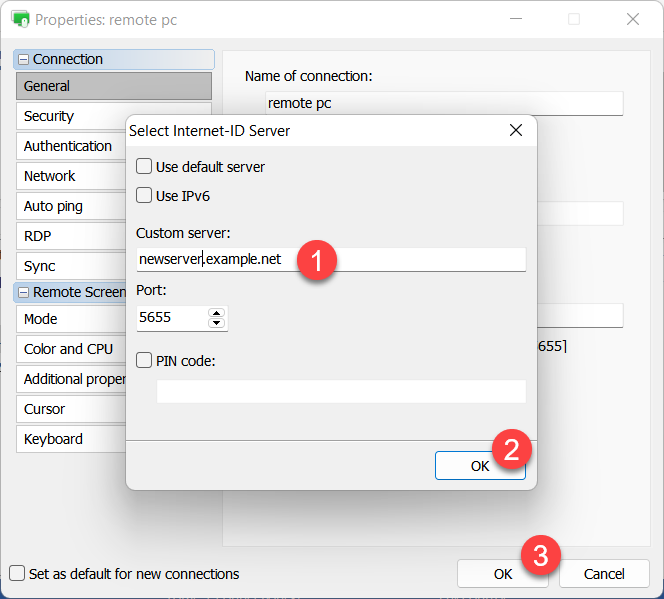Toggle the Use IPv6 checkbox
Screen dimensions: 664x599
[145, 196]
